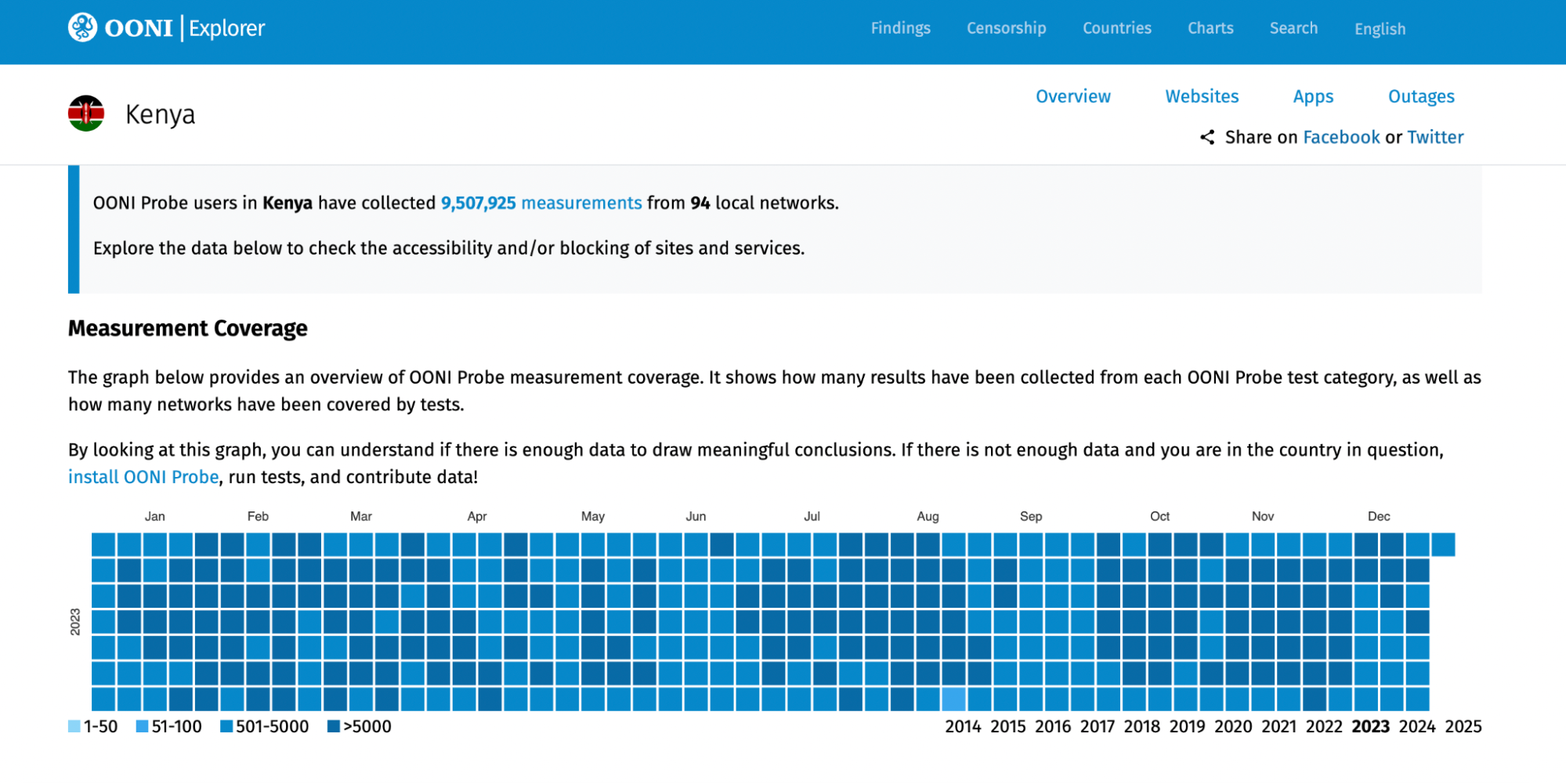This screenshot has width=1566, height=784.
Task: Select the Outages section tab
Action: [x=1421, y=96]
